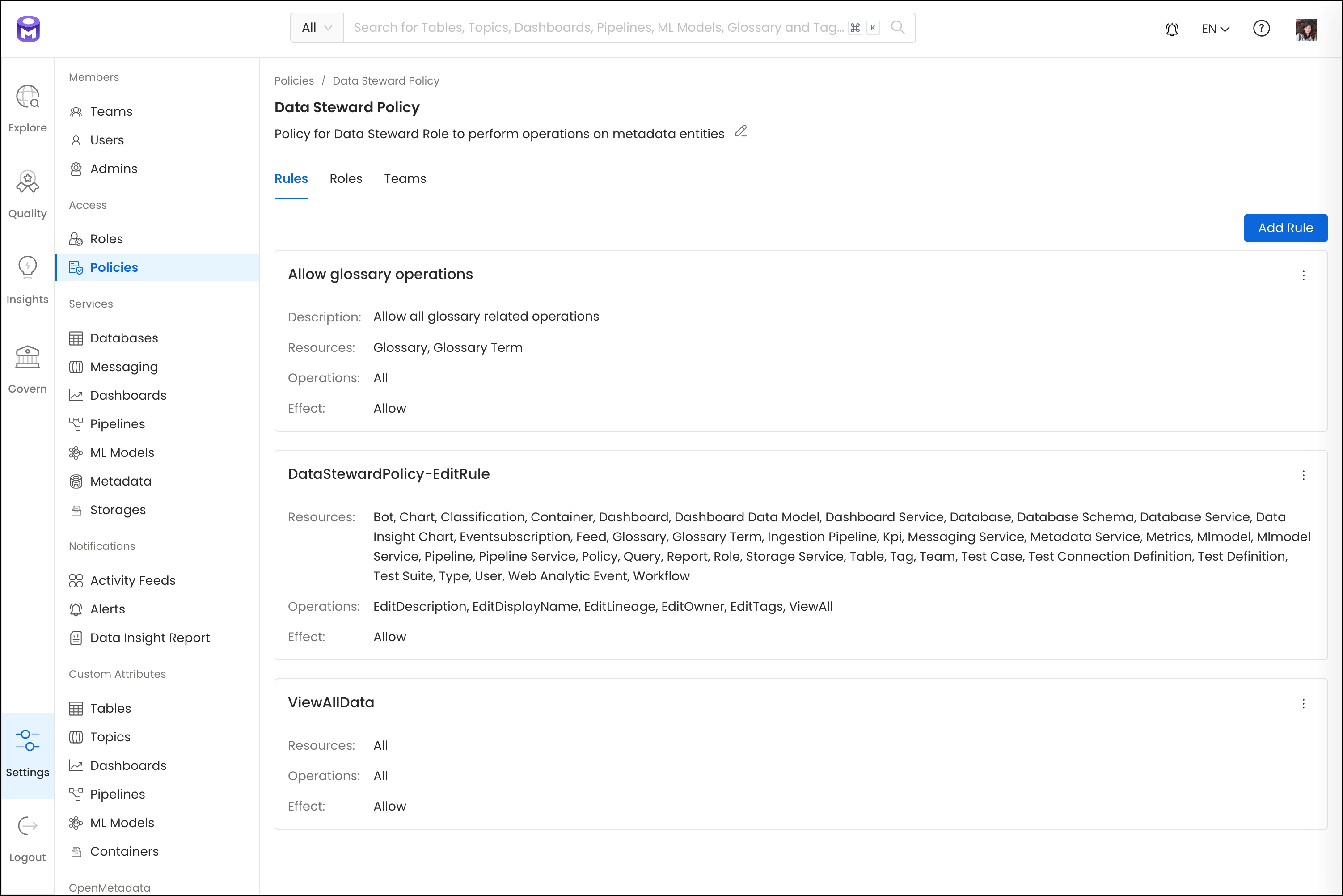Open the language EN dropdown
This screenshot has height=896, width=1343.
tap(1214, 27)
